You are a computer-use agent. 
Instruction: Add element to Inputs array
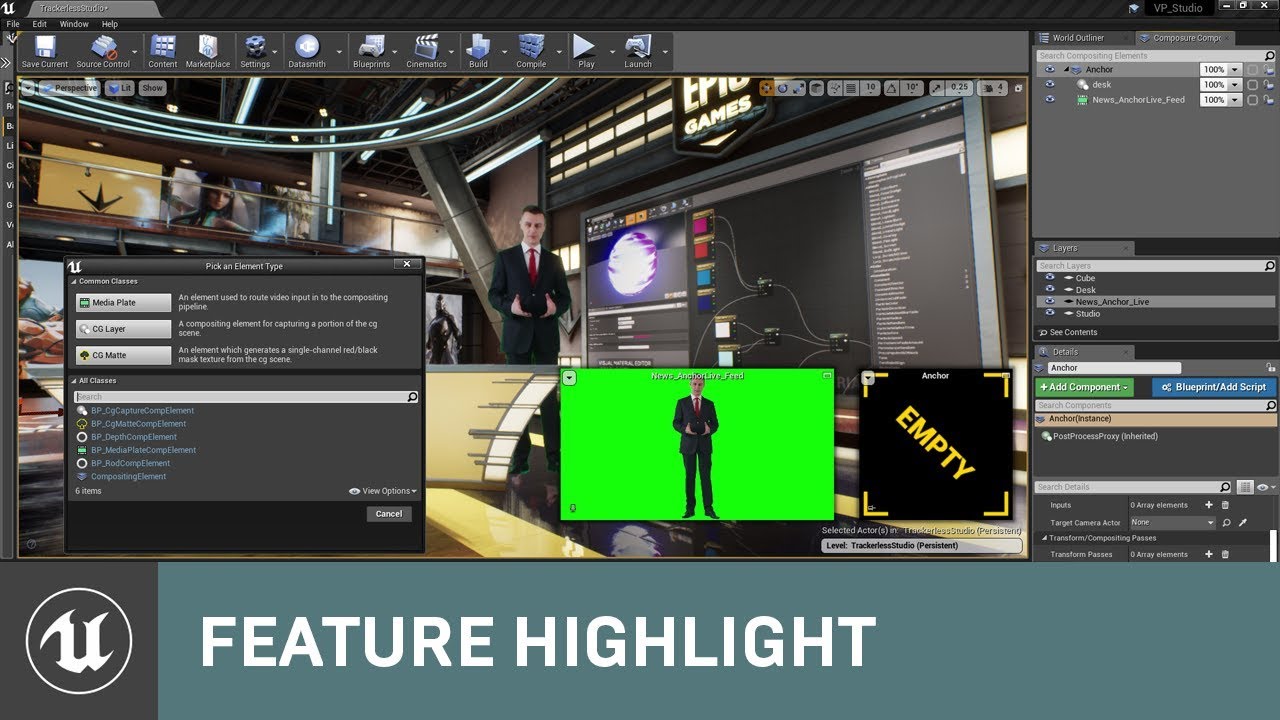point(1209,505)
